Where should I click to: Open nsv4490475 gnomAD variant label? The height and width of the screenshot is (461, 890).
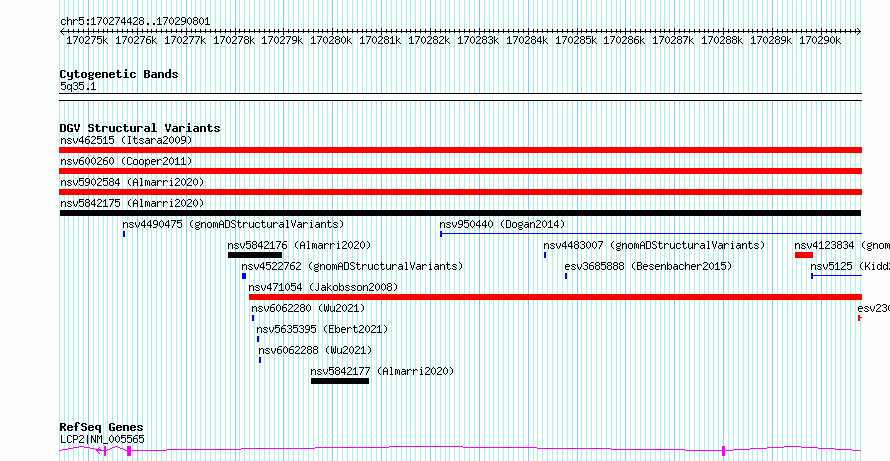click(233, 224)
